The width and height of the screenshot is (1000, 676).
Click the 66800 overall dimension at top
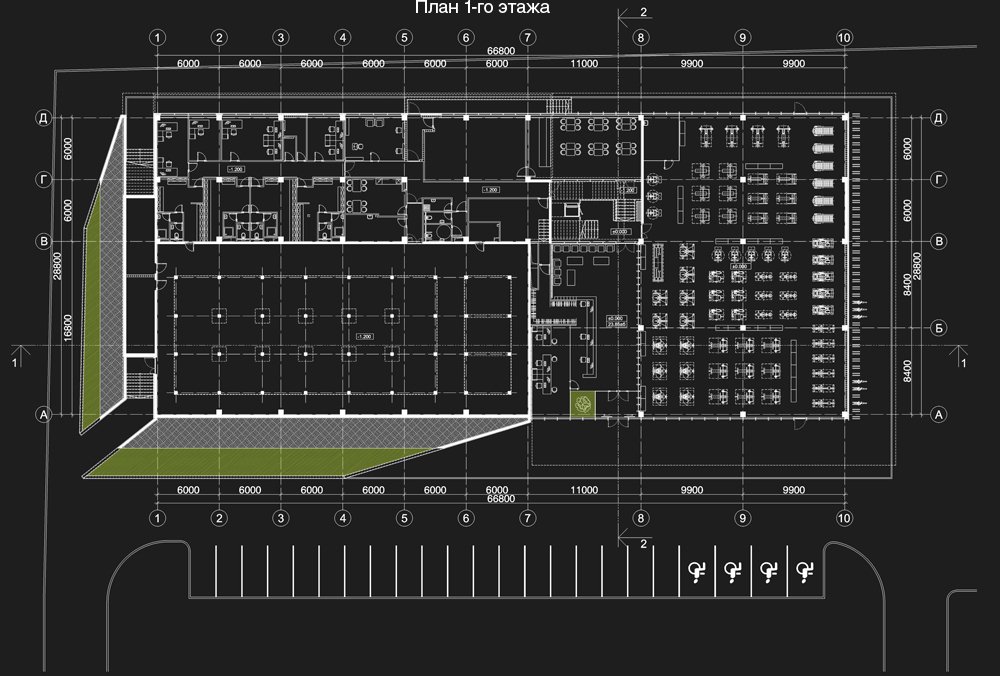500,50
